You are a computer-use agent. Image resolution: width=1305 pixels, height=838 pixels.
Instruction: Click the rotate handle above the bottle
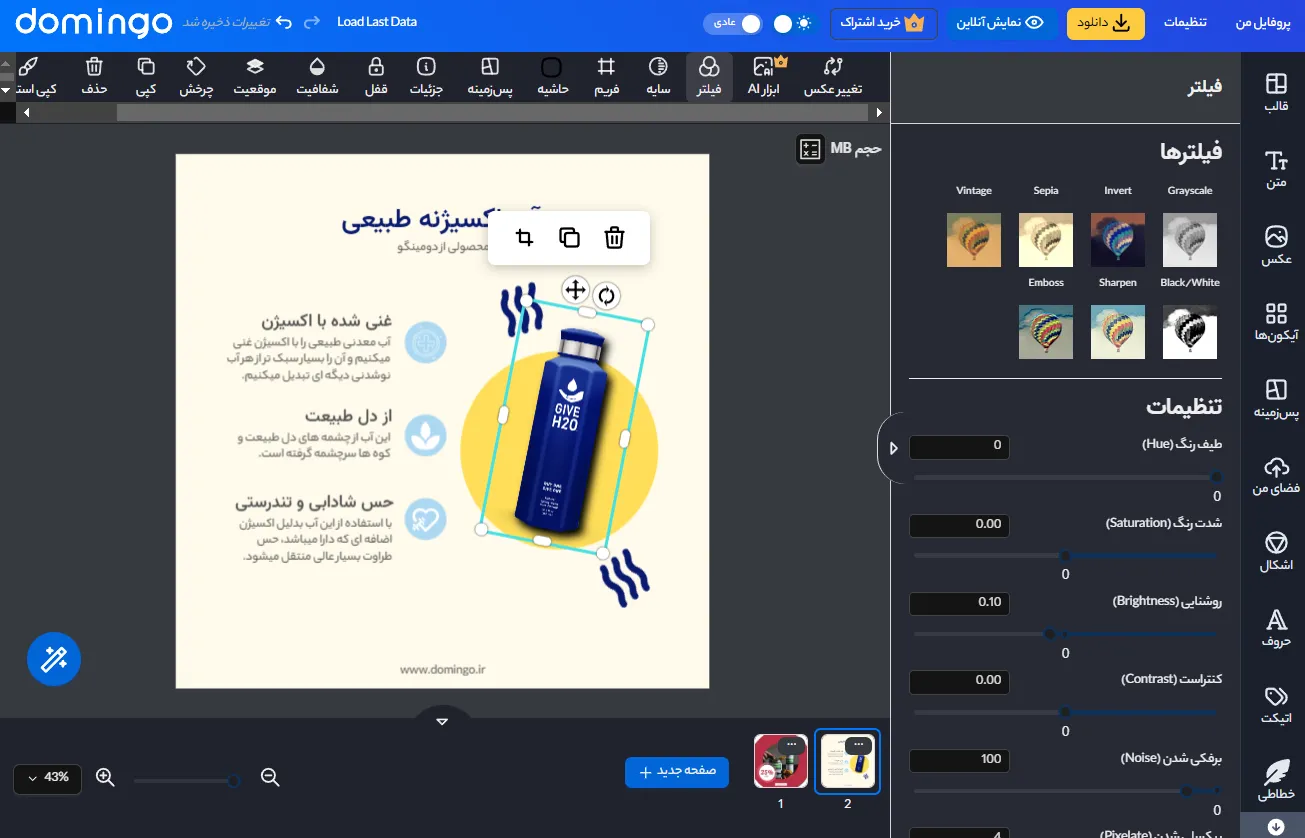click(606, 295)
